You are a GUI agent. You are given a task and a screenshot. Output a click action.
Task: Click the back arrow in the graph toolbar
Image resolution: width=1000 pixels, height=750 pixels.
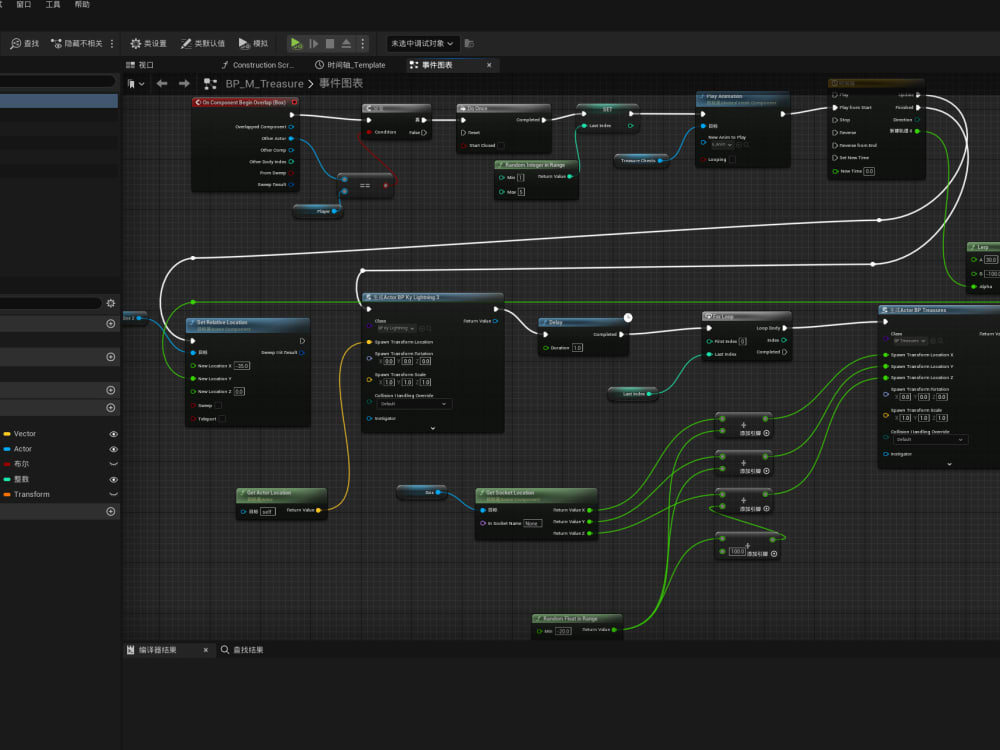point(160,84)
